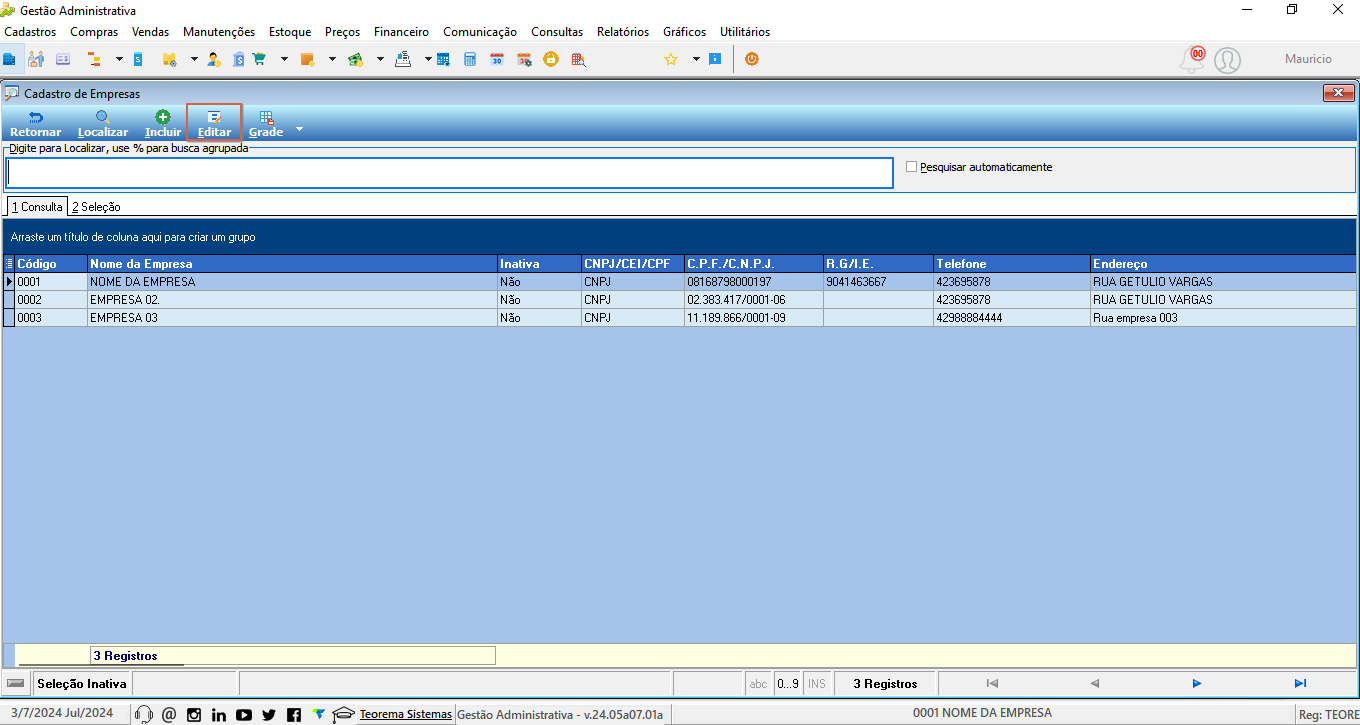Click the graduation cap icon in status bar
The width and height of the screenshot is (1360, 725).
(344, 714)
